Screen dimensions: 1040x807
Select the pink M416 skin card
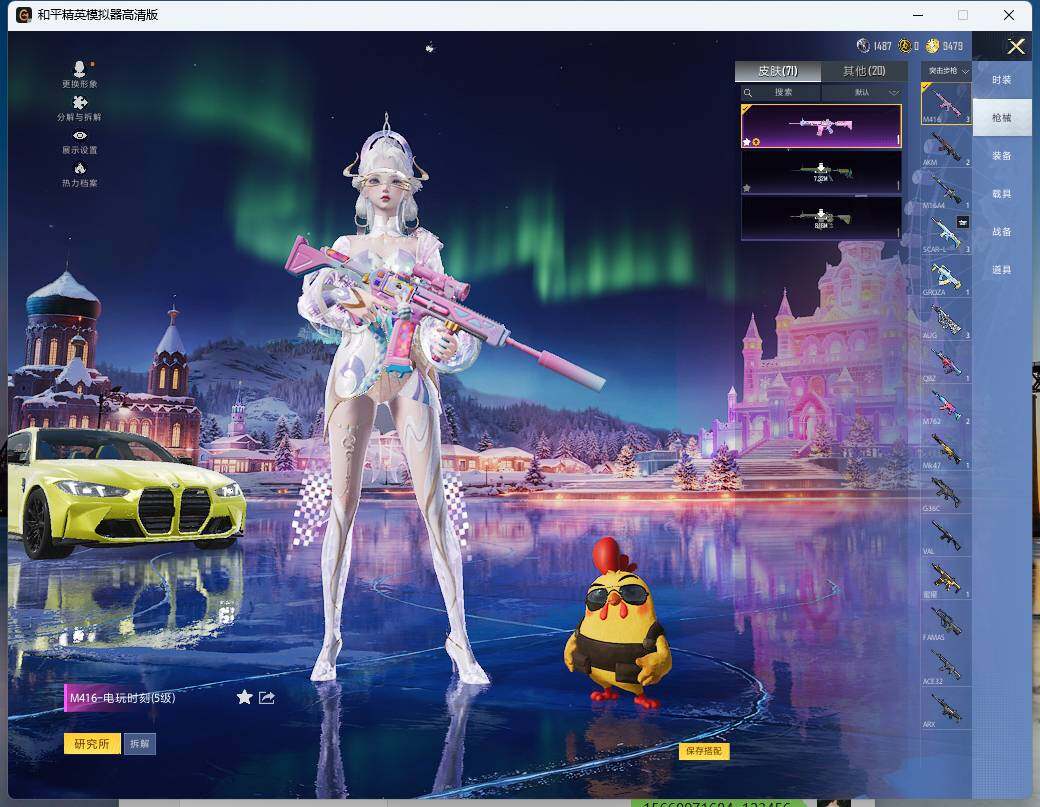coord(821,126)
